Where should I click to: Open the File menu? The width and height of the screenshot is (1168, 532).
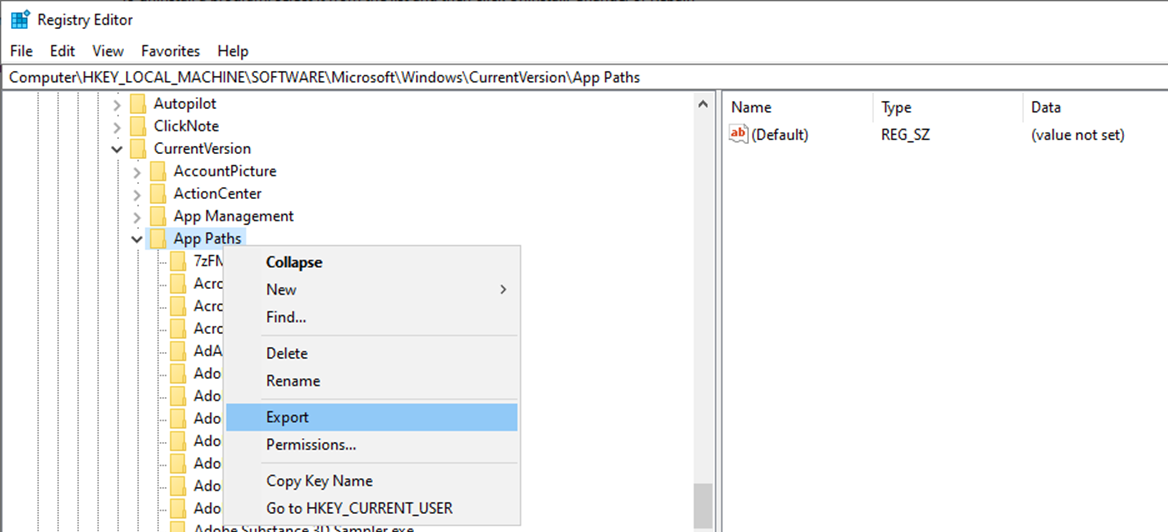point(21,51)
